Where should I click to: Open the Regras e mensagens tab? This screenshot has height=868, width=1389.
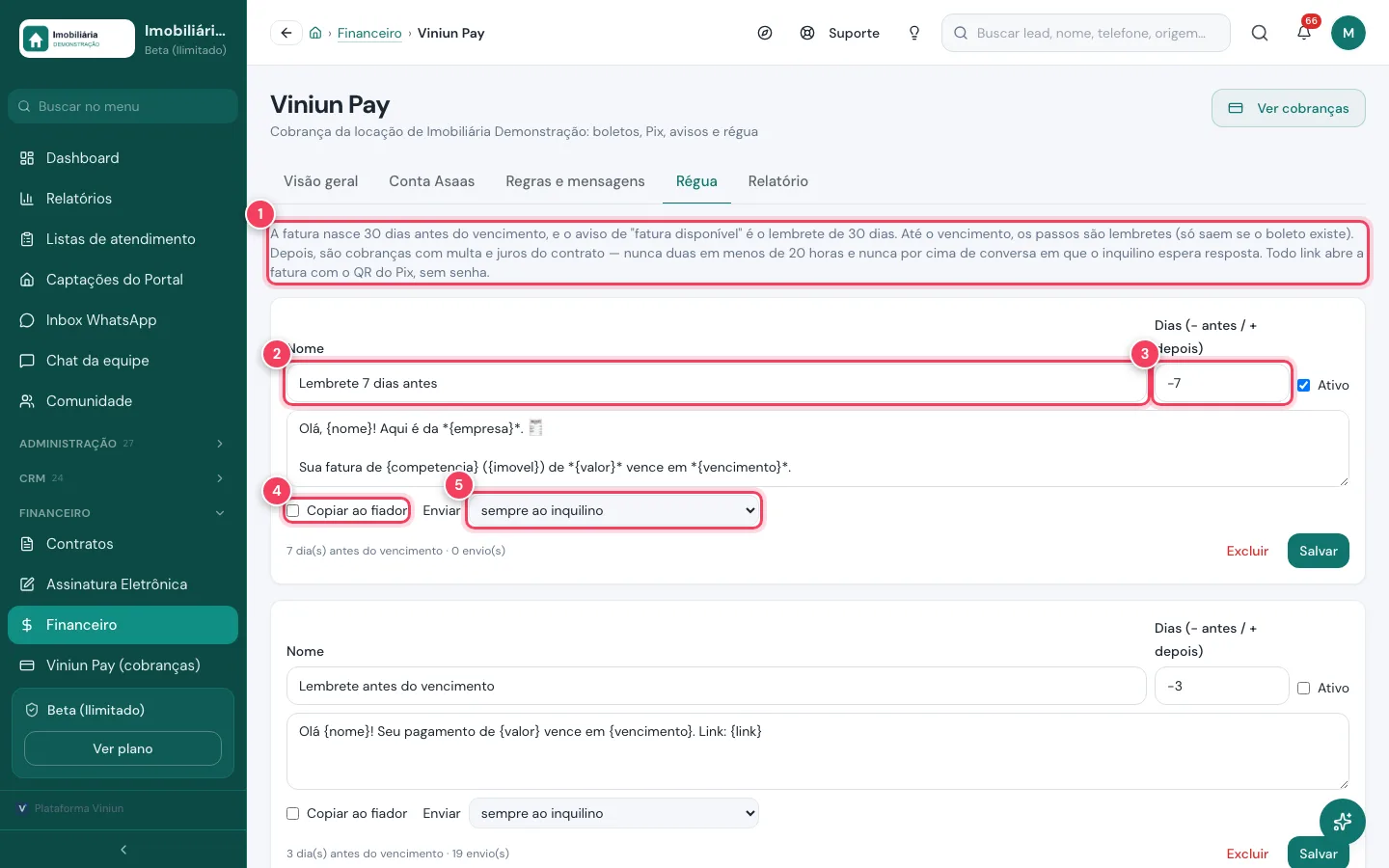click(x=575, y=181)
